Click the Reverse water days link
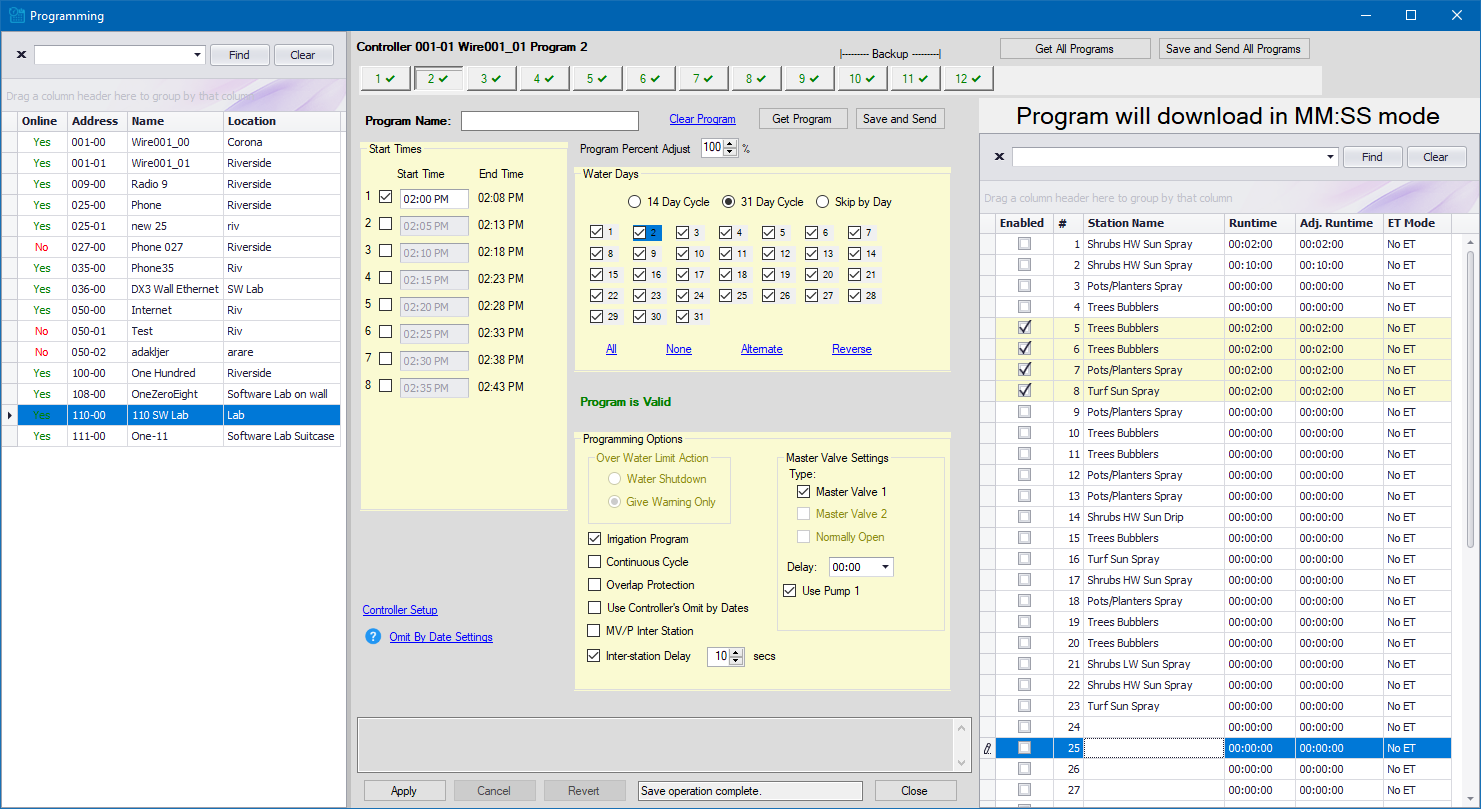Screen dimensions: 1481x809 [x=852, y=349]
